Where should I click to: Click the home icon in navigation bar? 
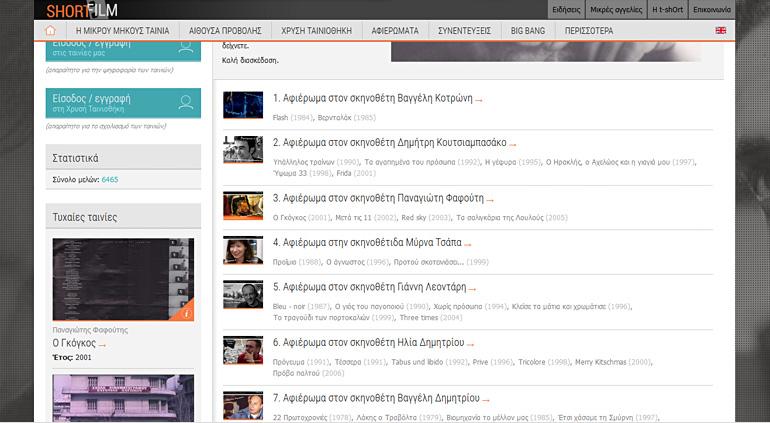[50, 30]
